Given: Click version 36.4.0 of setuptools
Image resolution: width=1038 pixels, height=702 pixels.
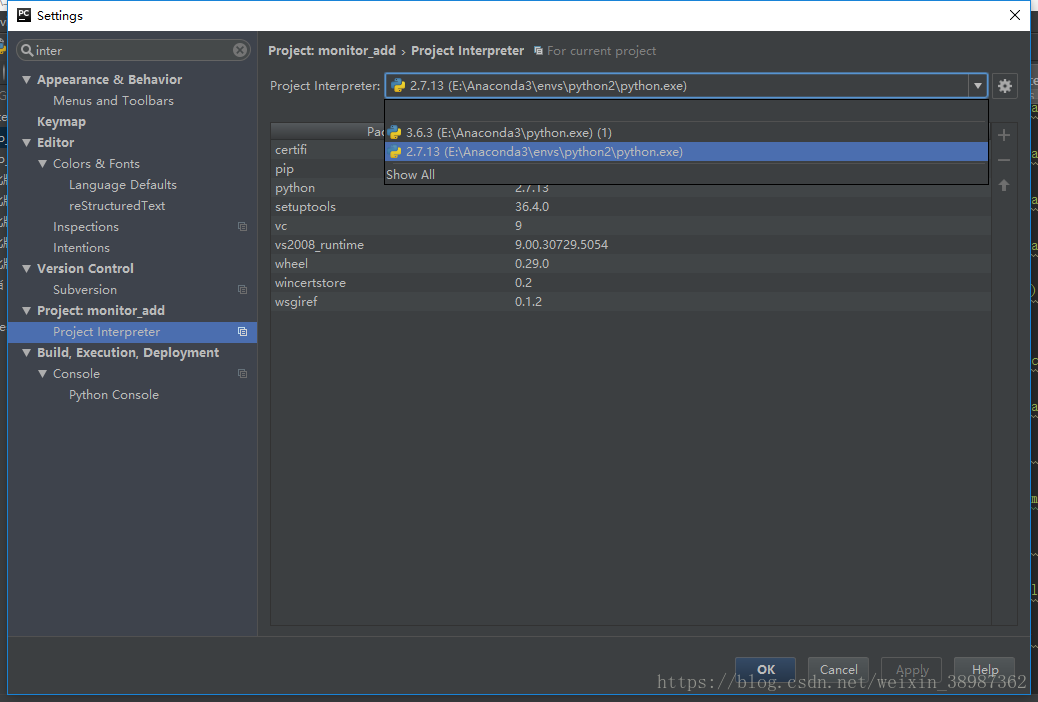Looking at the screenshot, I should 532,207.
